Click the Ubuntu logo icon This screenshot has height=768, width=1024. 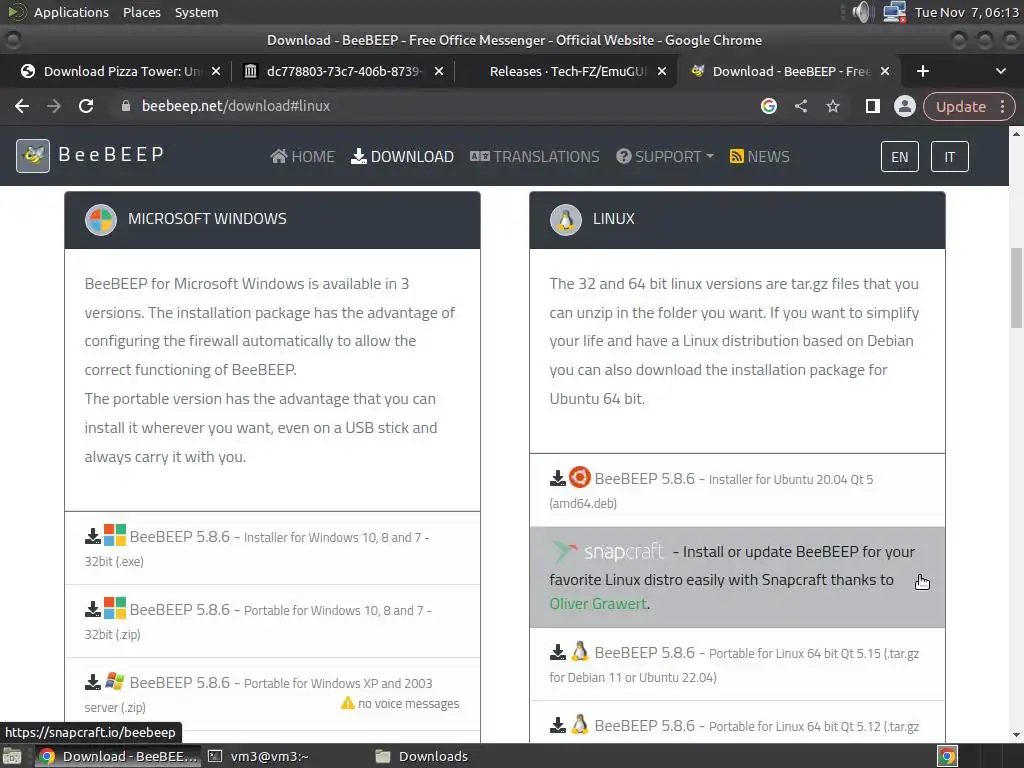(x=579, y=477)
